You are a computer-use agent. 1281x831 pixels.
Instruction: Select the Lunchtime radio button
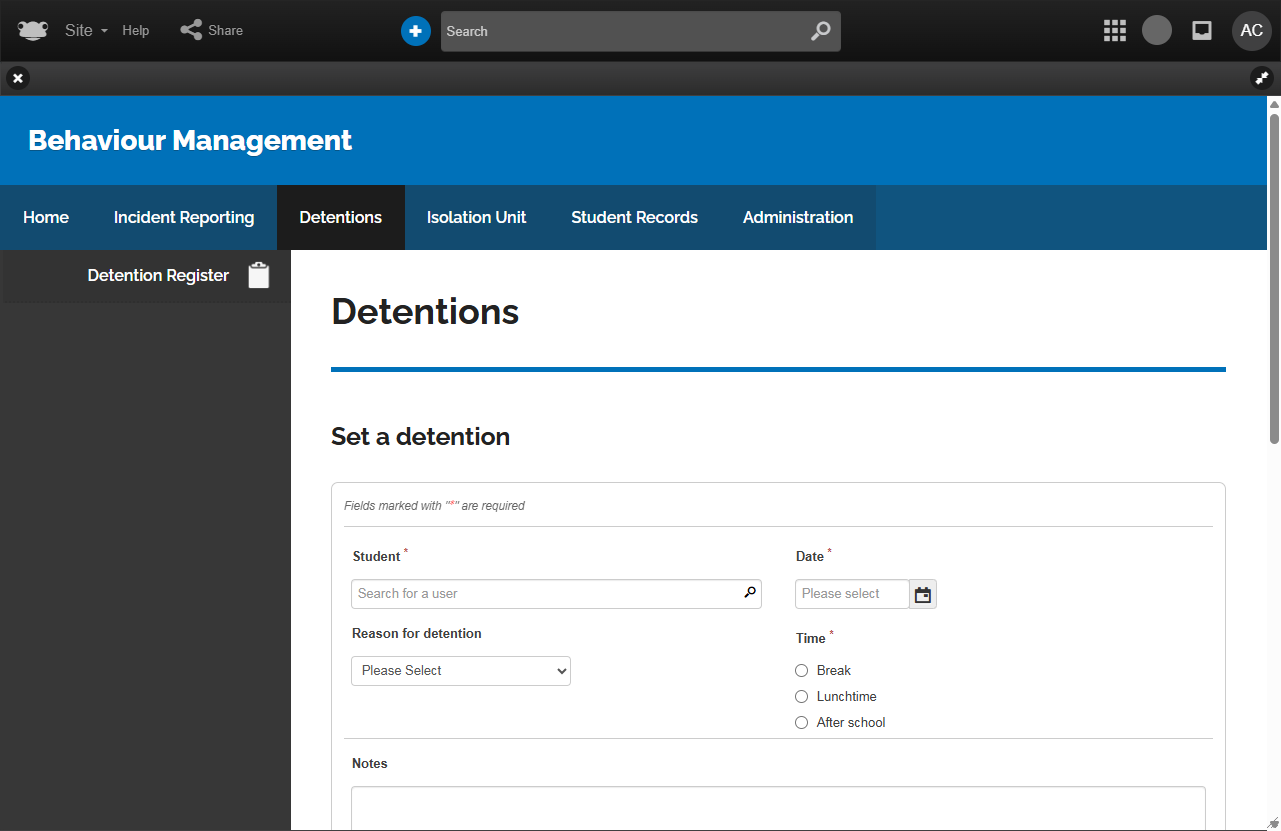801,697
